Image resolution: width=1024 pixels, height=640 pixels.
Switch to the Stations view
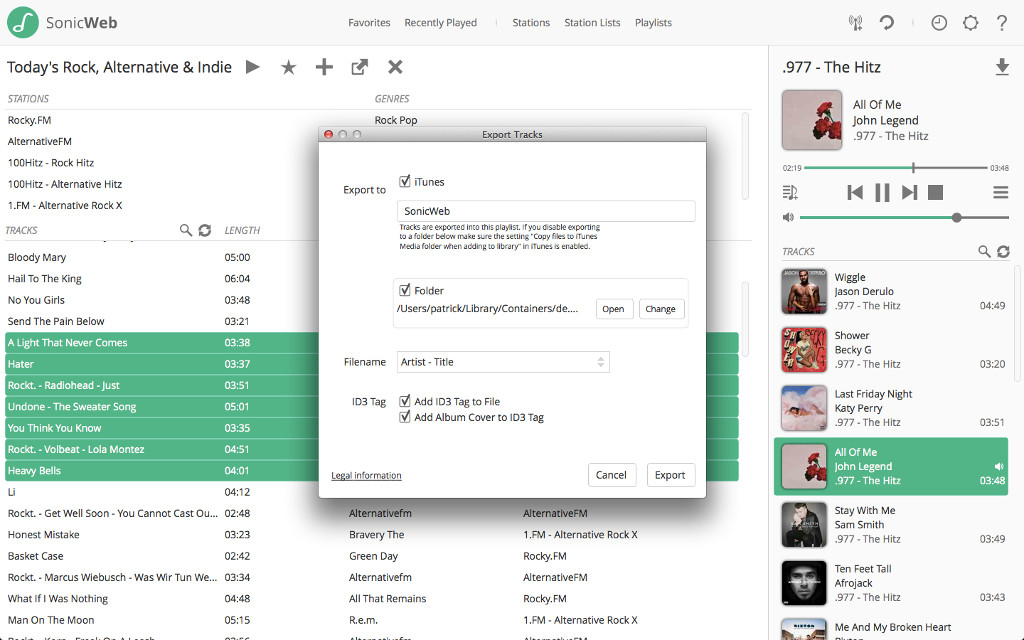[531, 22]
